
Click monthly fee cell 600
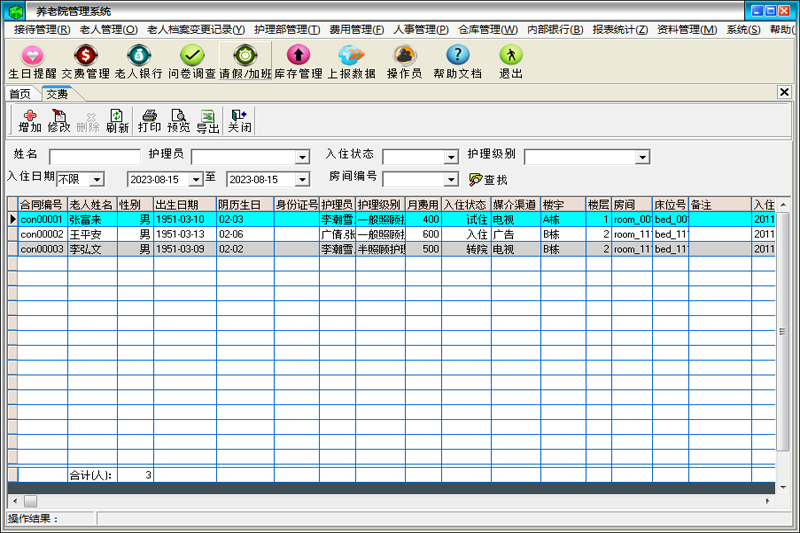tap(423, 234)
